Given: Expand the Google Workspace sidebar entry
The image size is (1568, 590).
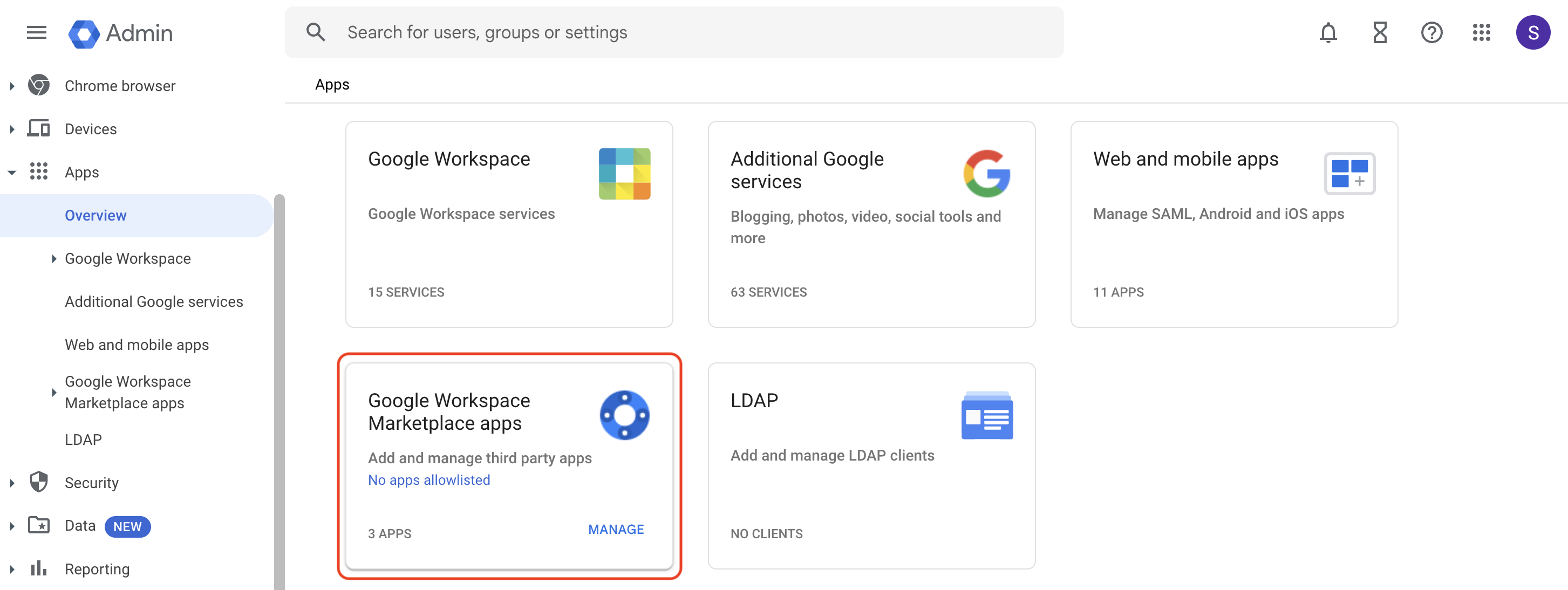Looking at the screenshot, I should pyautogui.click(x=54, y=258).
